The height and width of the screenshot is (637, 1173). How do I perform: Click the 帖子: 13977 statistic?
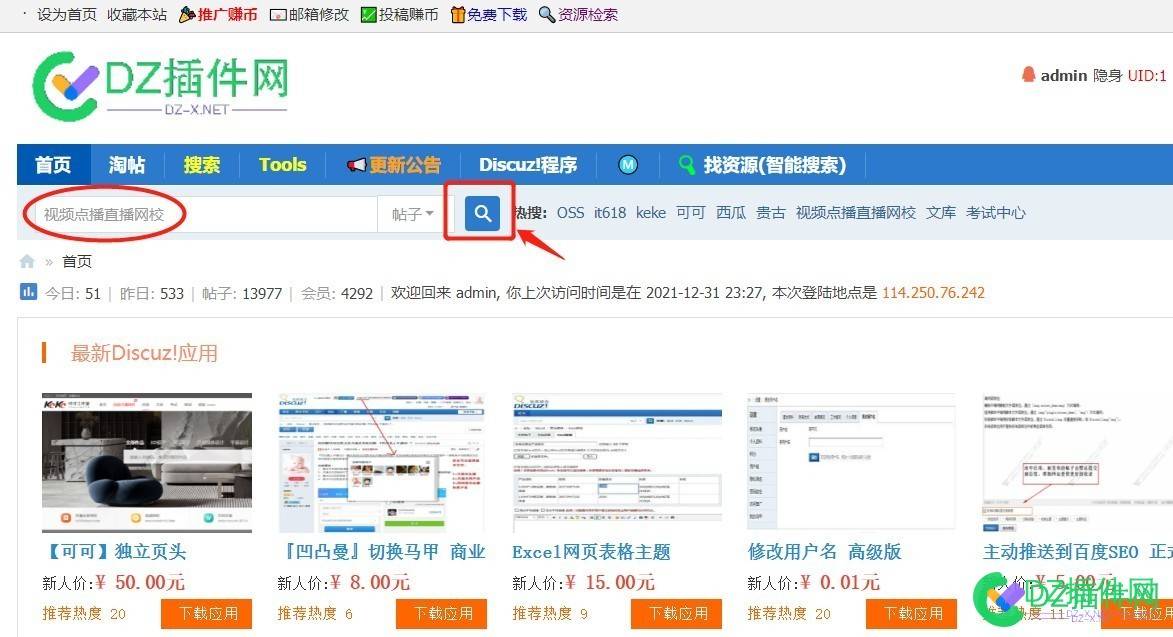point(242,293)
